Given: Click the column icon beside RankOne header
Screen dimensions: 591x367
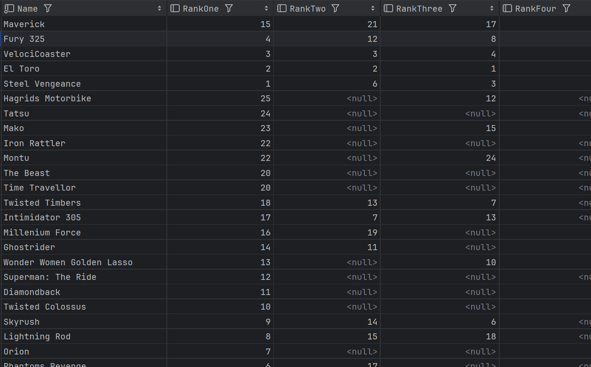Looking at the screenshot, I should tap(175, 8).
